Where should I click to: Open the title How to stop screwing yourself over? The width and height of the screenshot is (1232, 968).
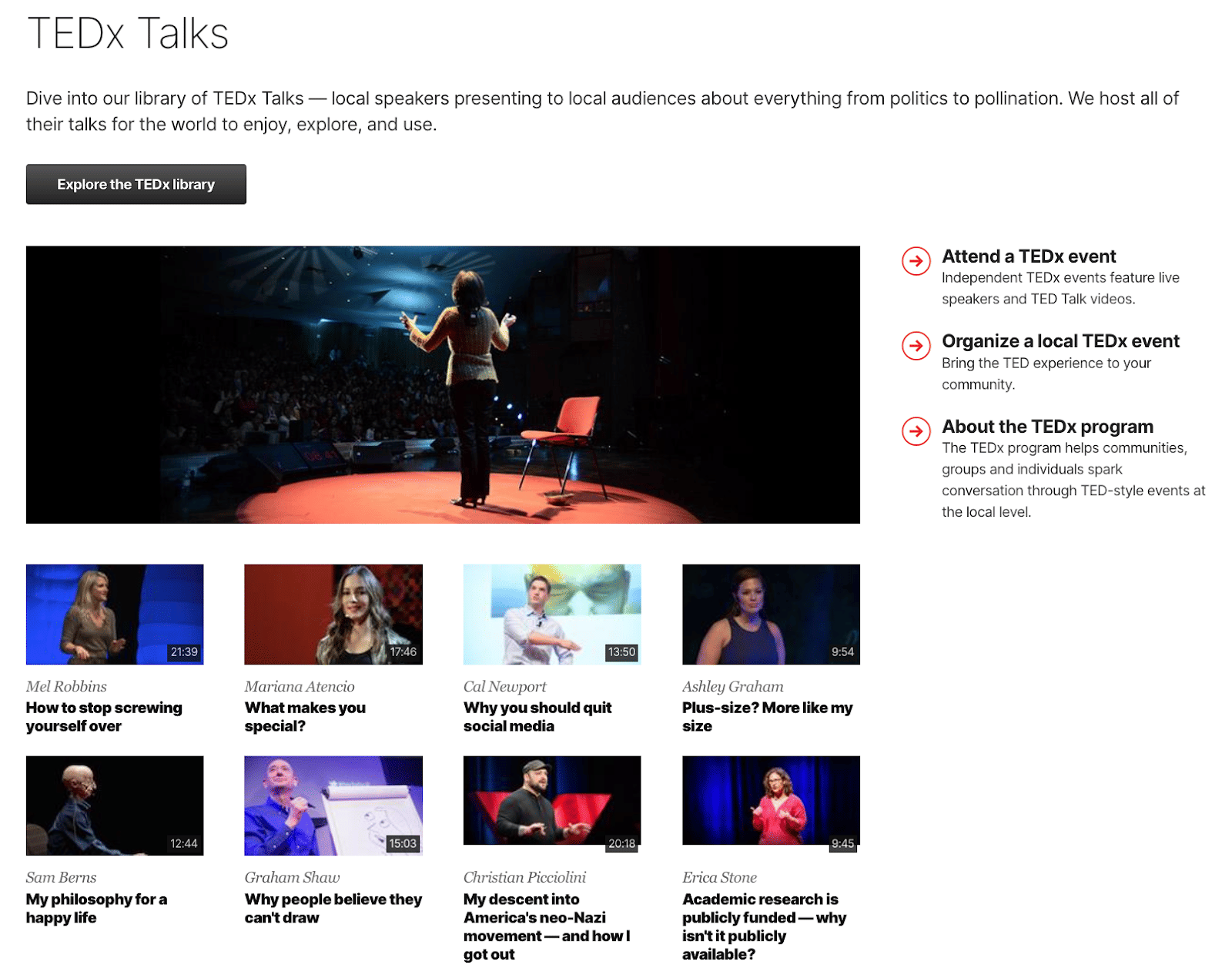[104, 717]
